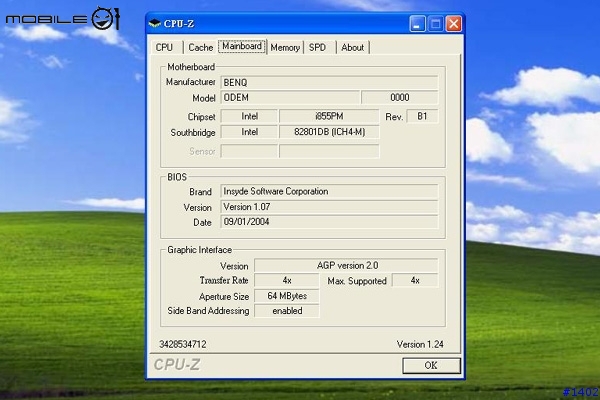Click the Max. Supported label

[x=357, y=281]
